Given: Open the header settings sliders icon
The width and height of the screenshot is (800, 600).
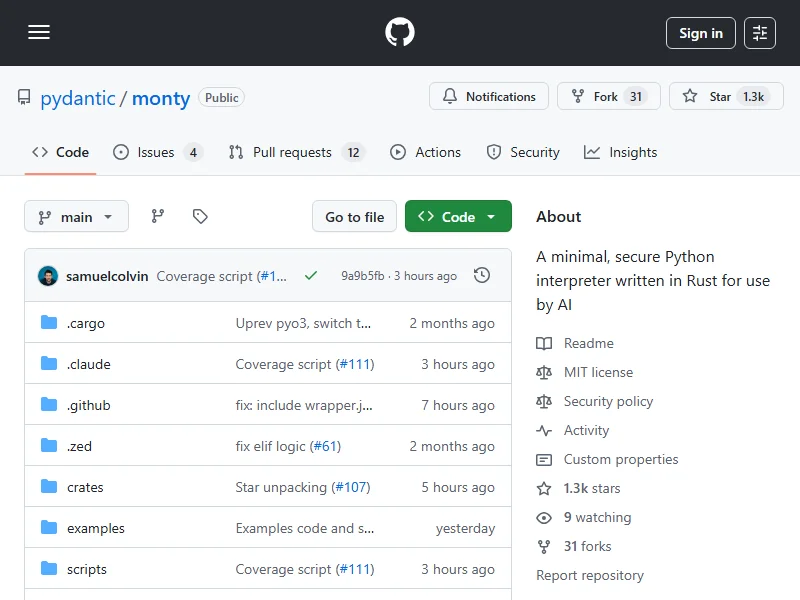Looking at the screenshot, I should pyautogui.click(x=760, y=33).
